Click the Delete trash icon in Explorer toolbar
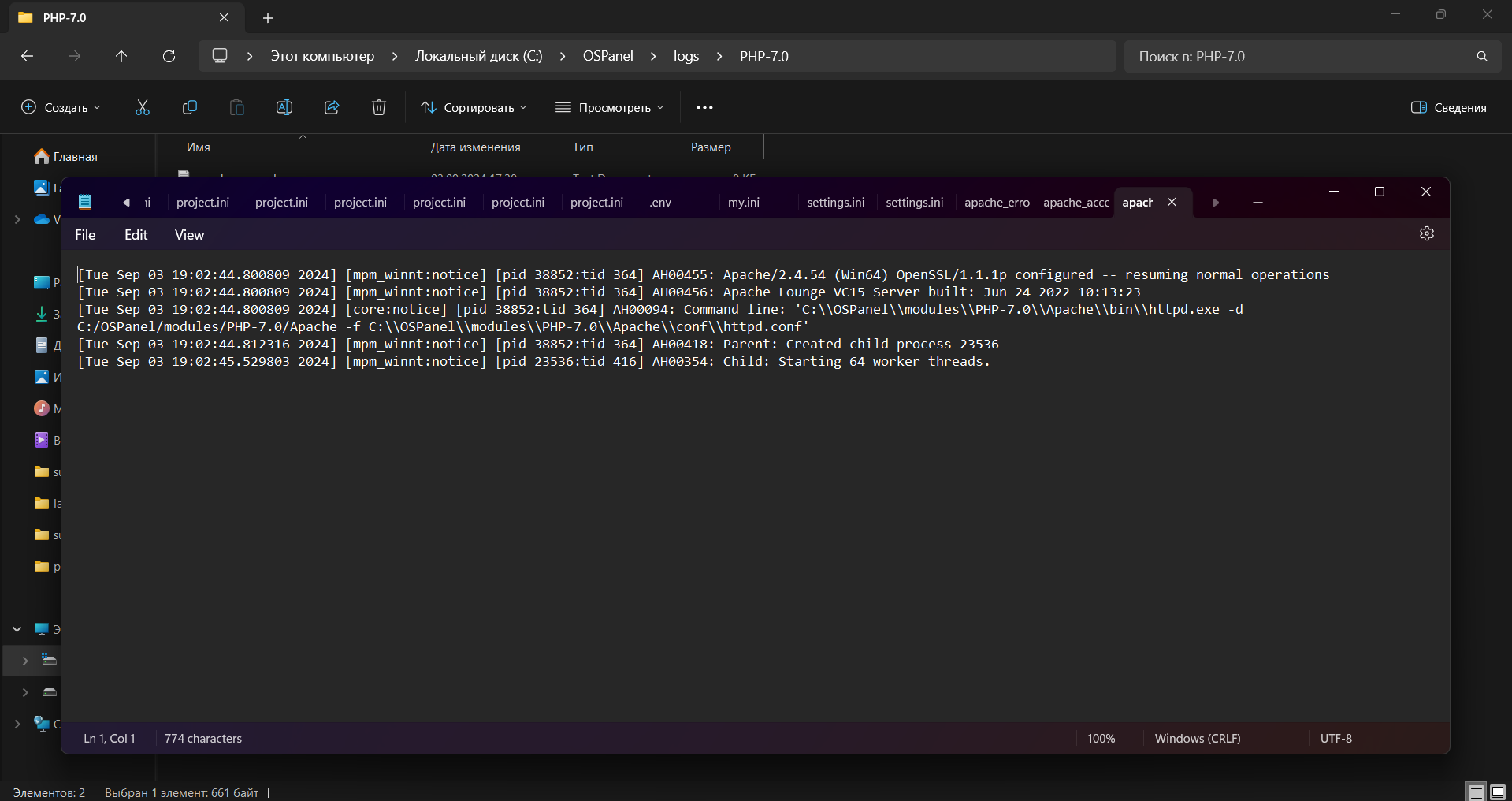 click(x=379, y=107)
